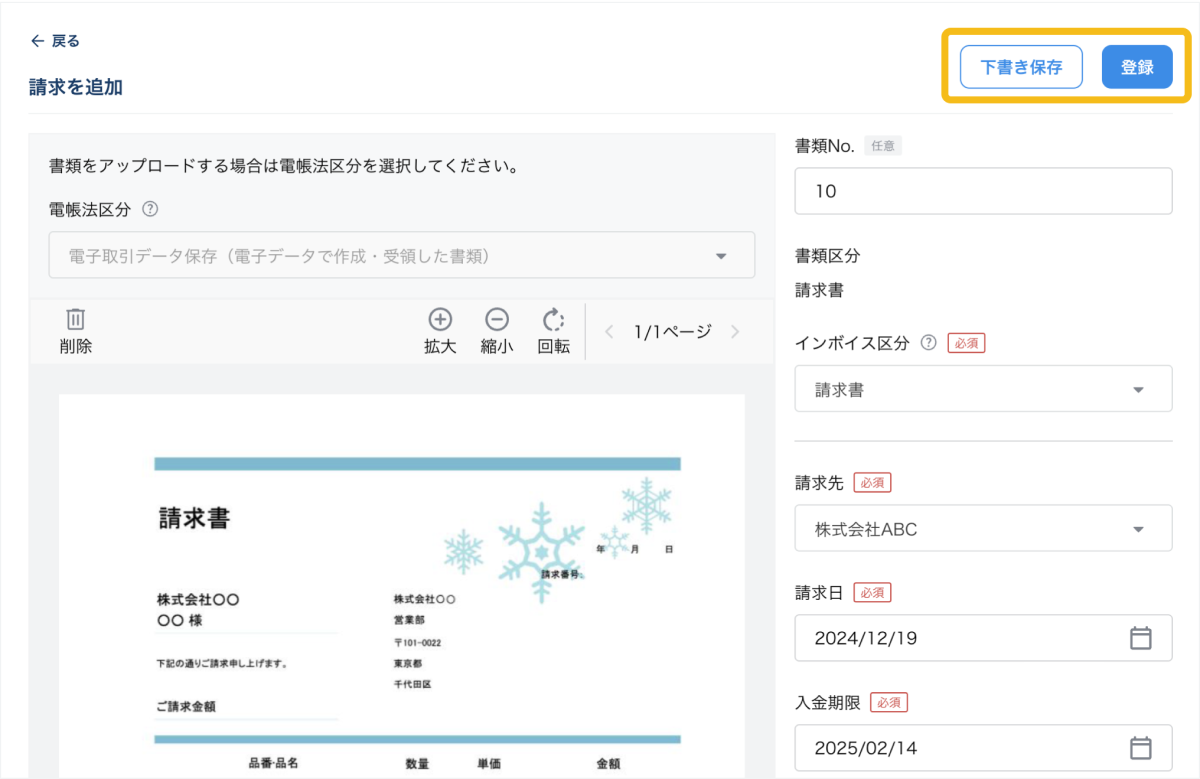
Task: Click the blue 登録 button
Action: 1137,68
